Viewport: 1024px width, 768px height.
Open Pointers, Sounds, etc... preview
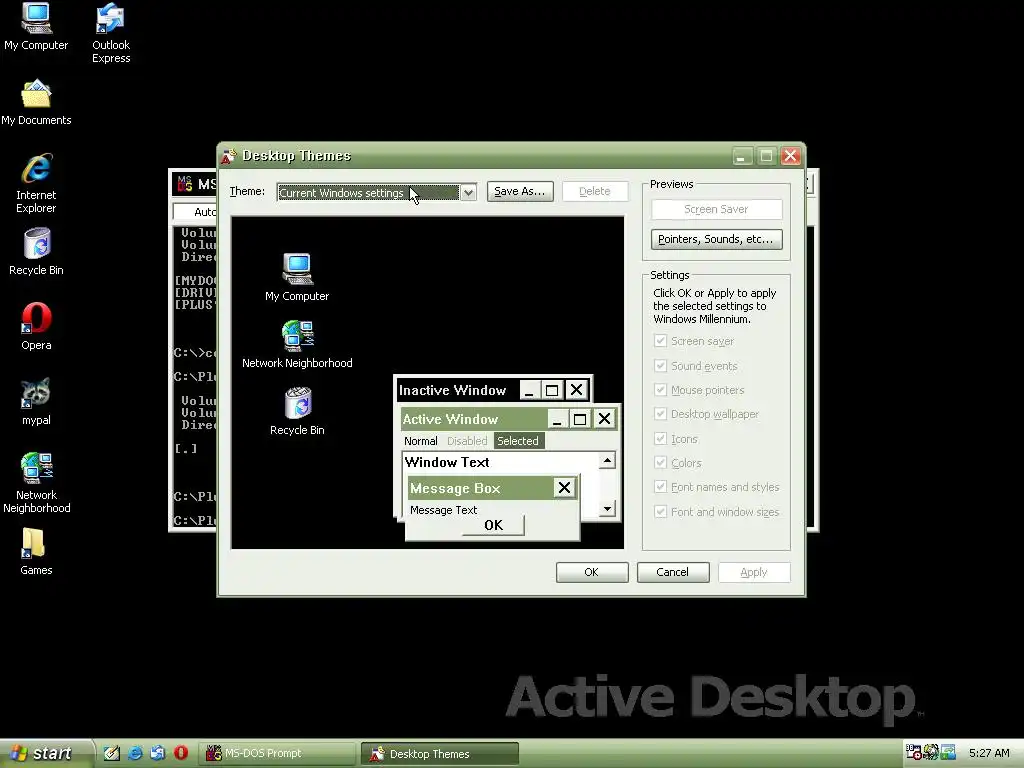click(x=716, y=239)
